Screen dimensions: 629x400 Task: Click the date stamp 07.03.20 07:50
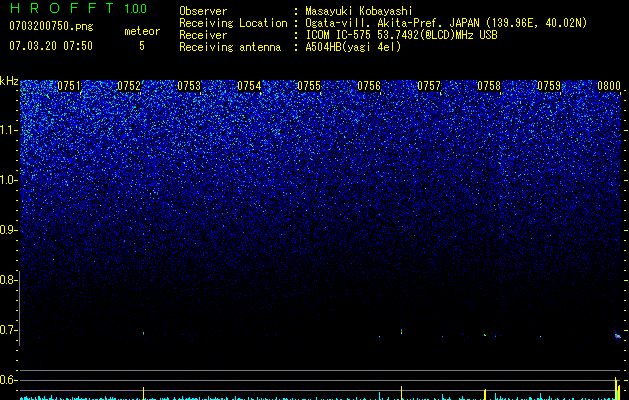point(51,46)
